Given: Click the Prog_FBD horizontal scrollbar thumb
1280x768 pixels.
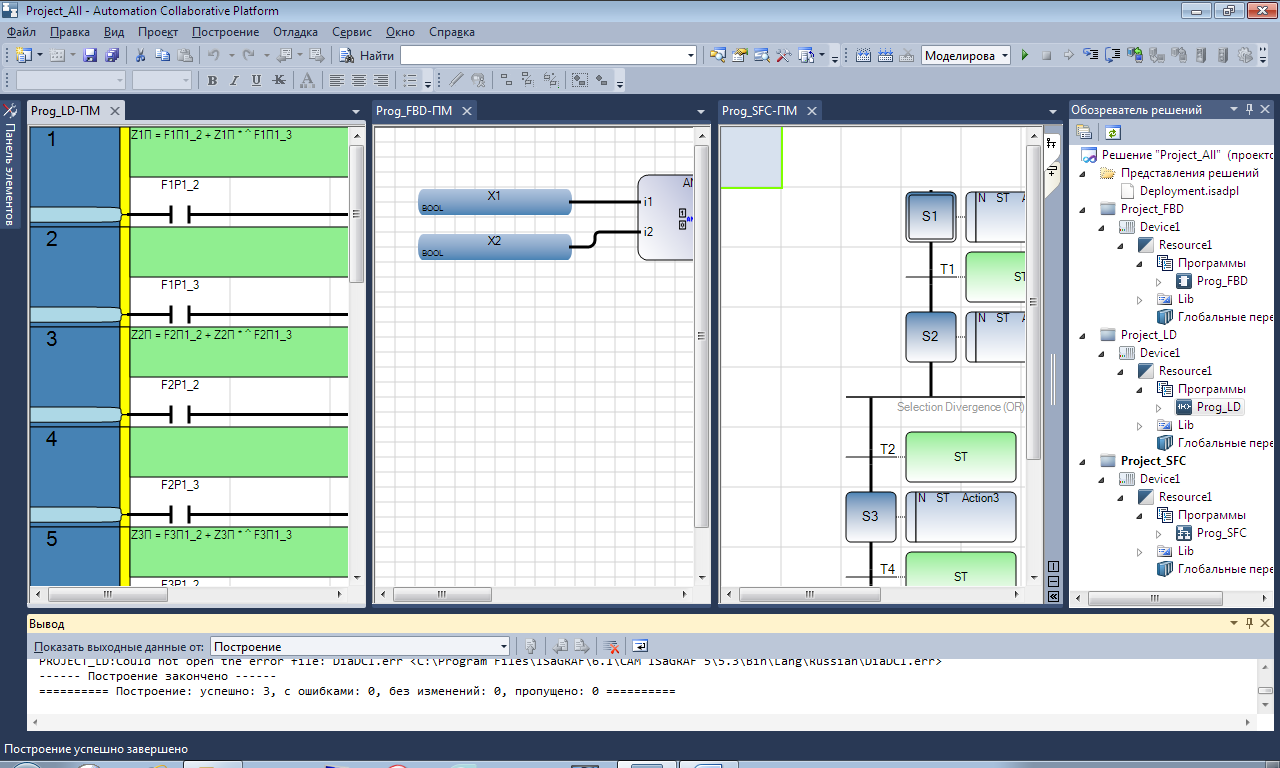Looking at the screenshot, I should coord(442,594).
